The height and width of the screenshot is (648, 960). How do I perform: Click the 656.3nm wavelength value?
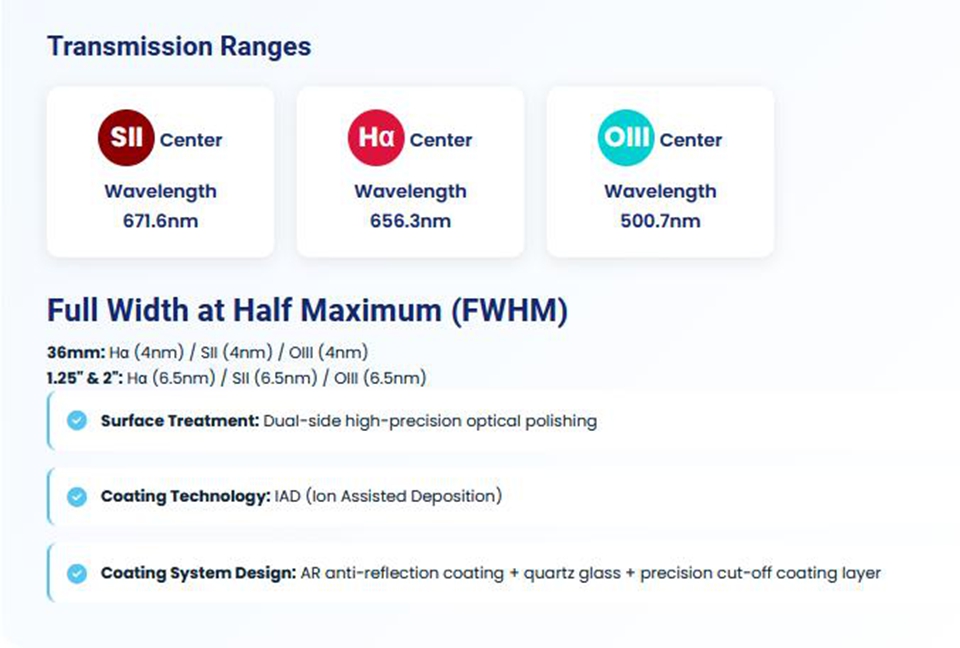(410, 221)
